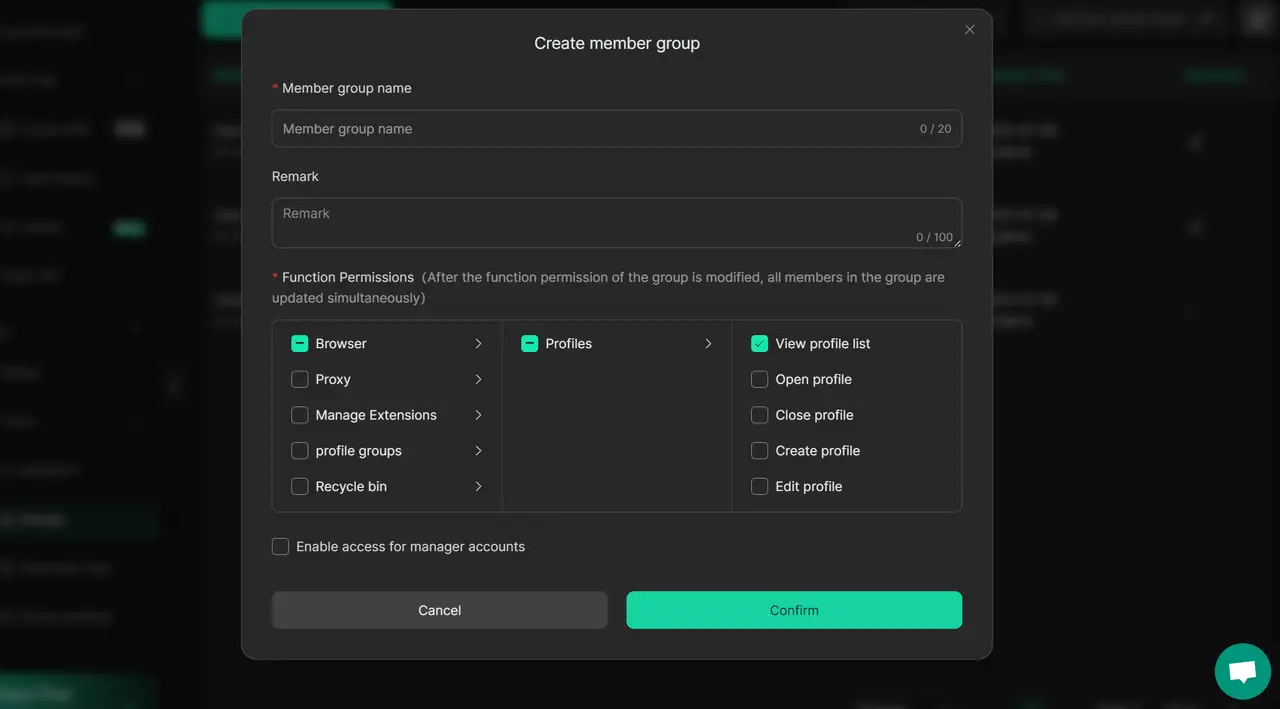Image resolution: width=1280 pixels, height=709 pixels.
Task: Check the Close profile option
Action: point(759,415)
